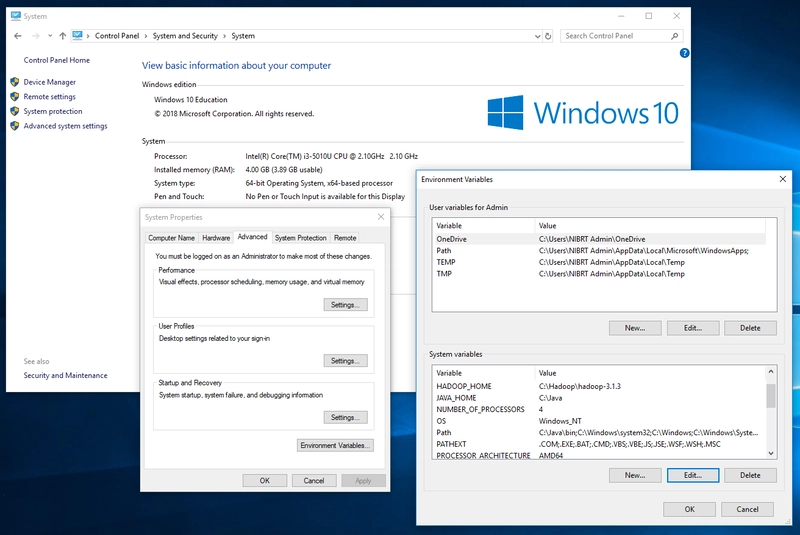800x535 pixels.
Task: Refresh the Control Panel address bar
Action: coord(547,36)
